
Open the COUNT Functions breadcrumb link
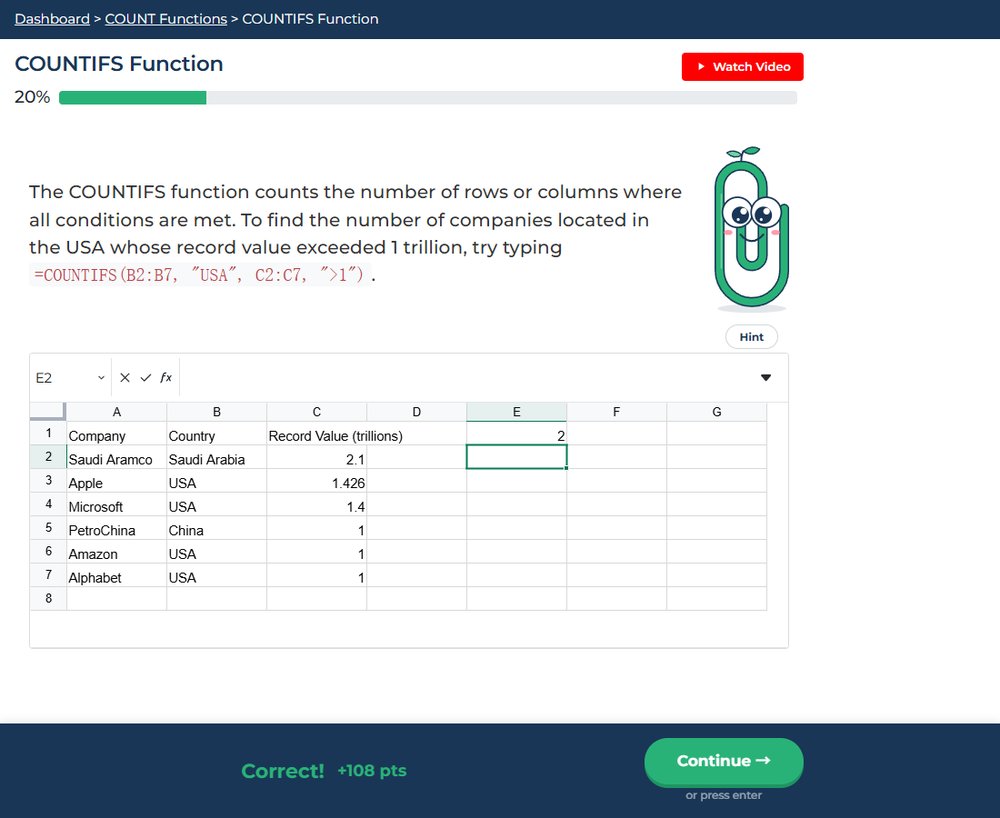tap(166, 19)
